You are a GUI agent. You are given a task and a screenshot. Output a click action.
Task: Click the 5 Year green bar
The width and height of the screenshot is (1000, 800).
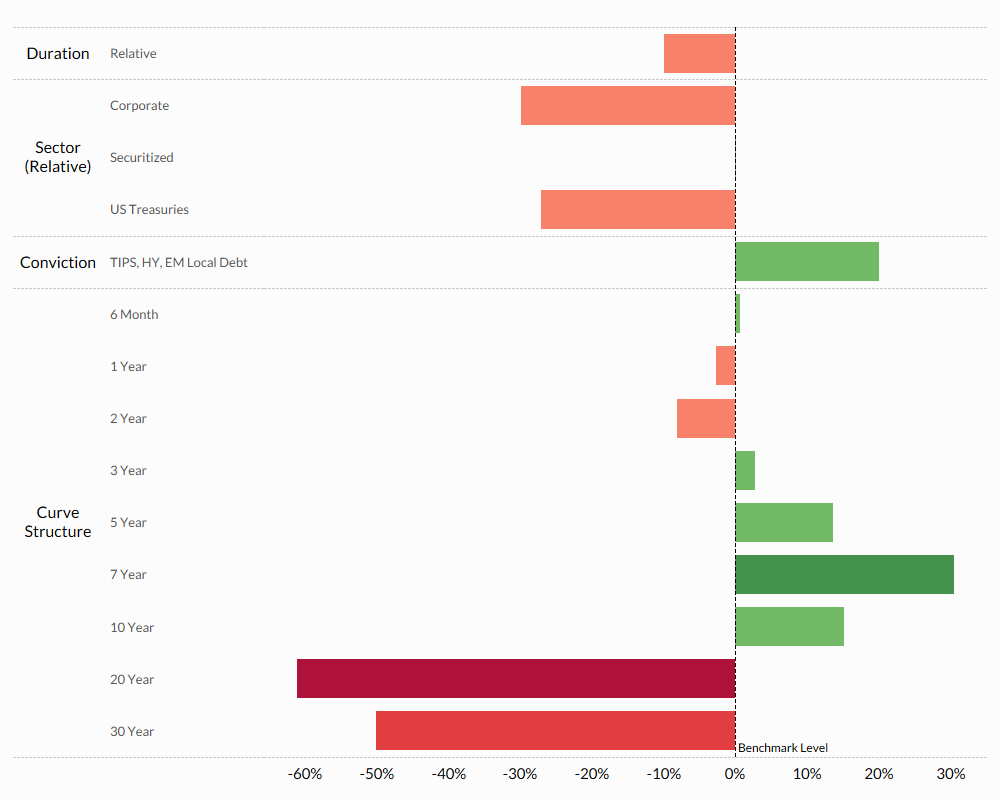coord(784,522)
